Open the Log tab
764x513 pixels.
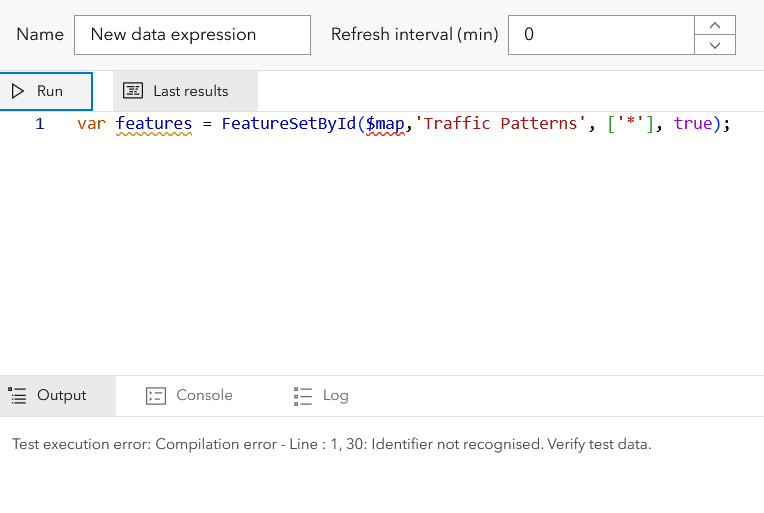pyautogui.click(x=322, y=396)
